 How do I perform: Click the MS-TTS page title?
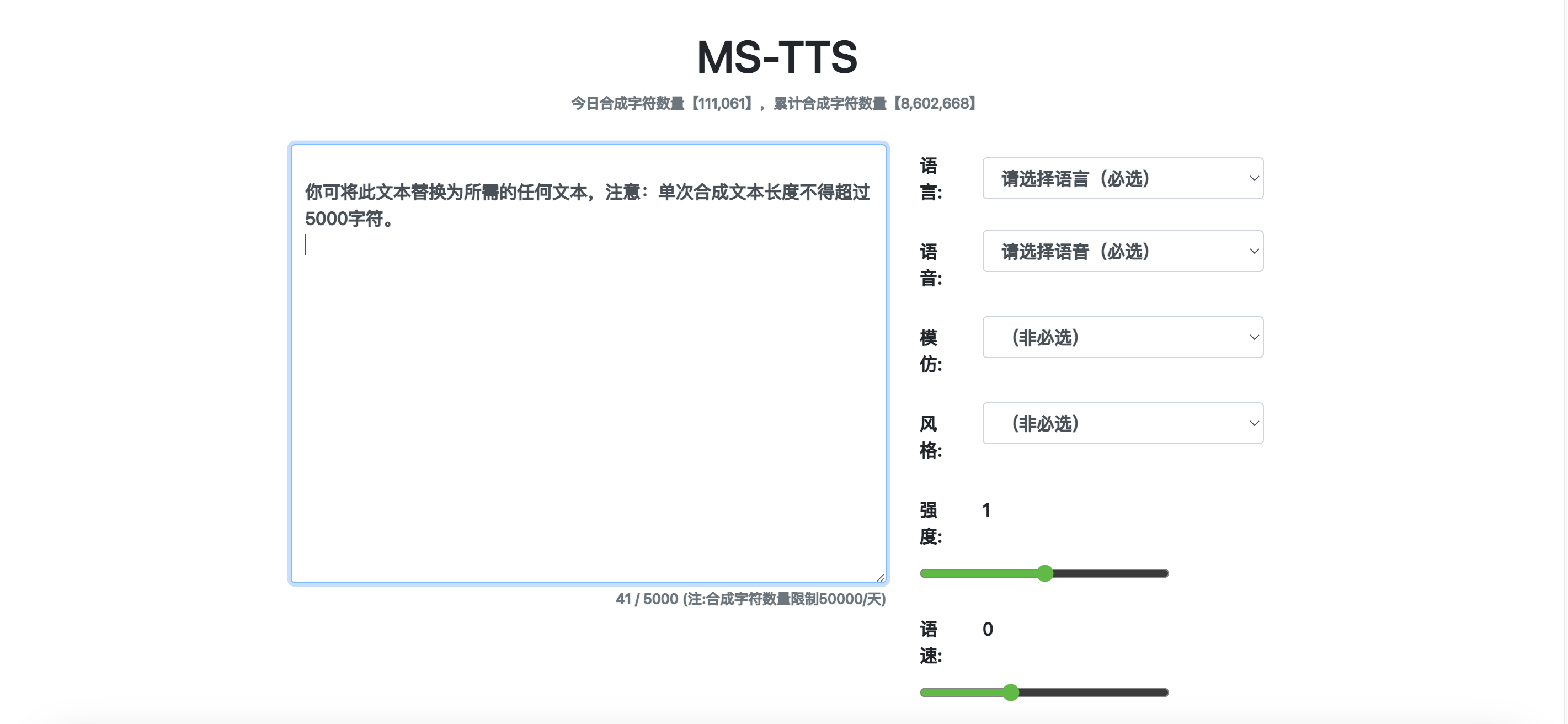(x=777, y=57)
